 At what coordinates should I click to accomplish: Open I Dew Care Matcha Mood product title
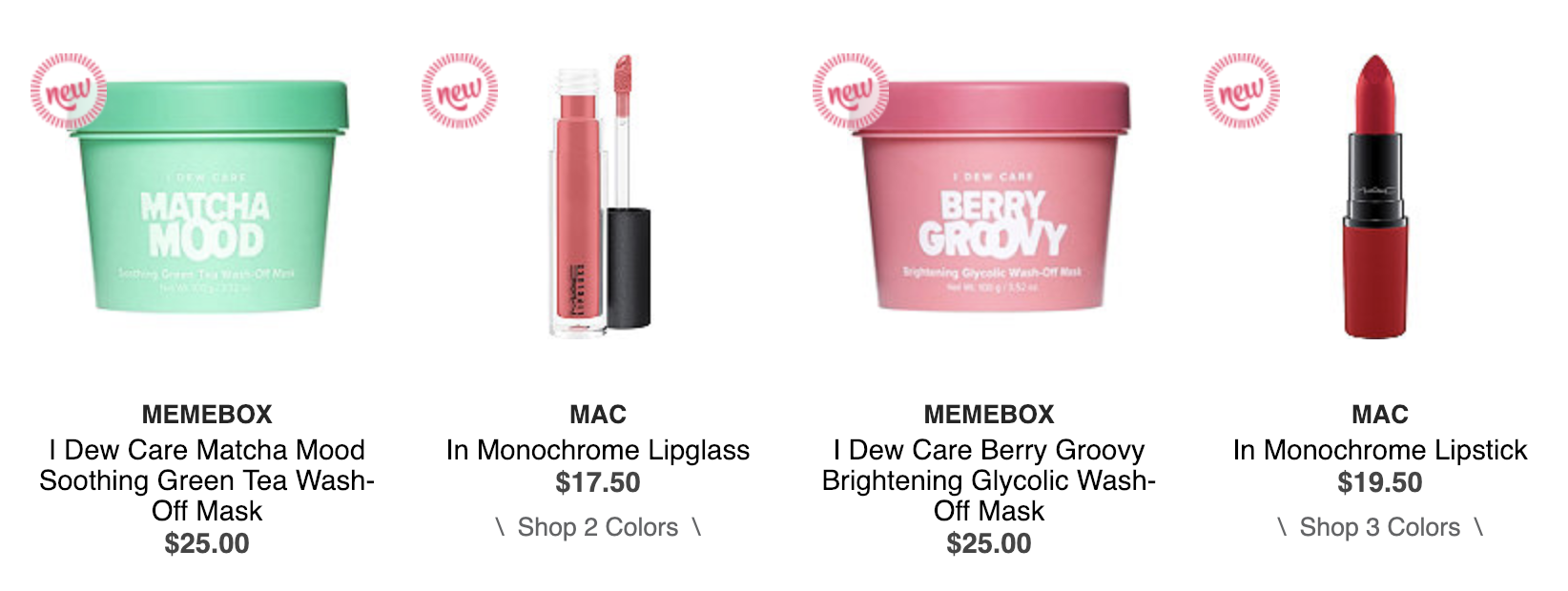(207, 480)
